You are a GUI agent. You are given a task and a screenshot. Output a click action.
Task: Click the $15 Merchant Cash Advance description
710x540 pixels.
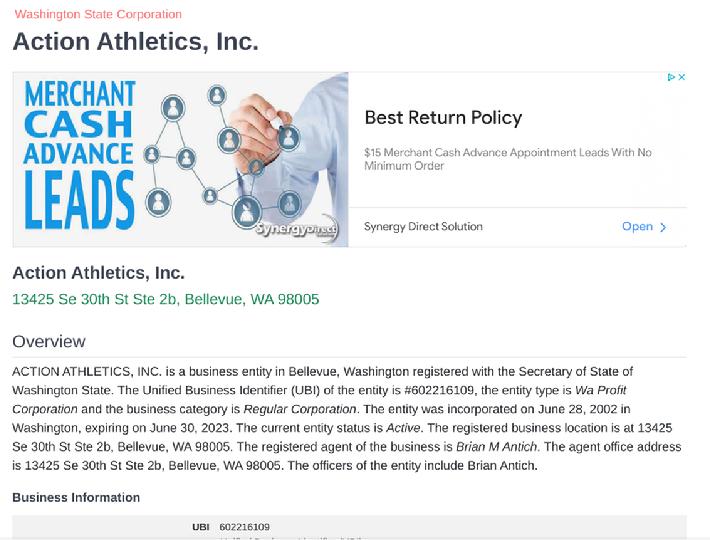pyautogui.click(x=508, y=159)
